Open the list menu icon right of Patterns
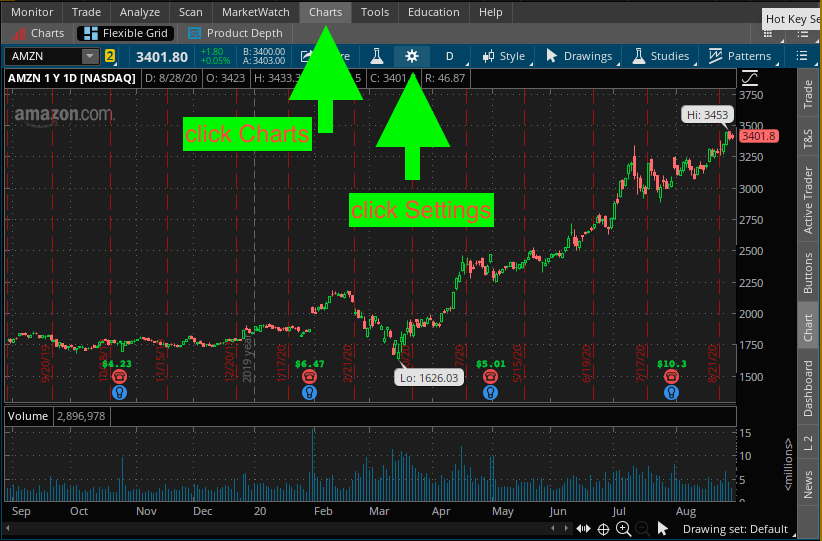 (x=802, y=56)
